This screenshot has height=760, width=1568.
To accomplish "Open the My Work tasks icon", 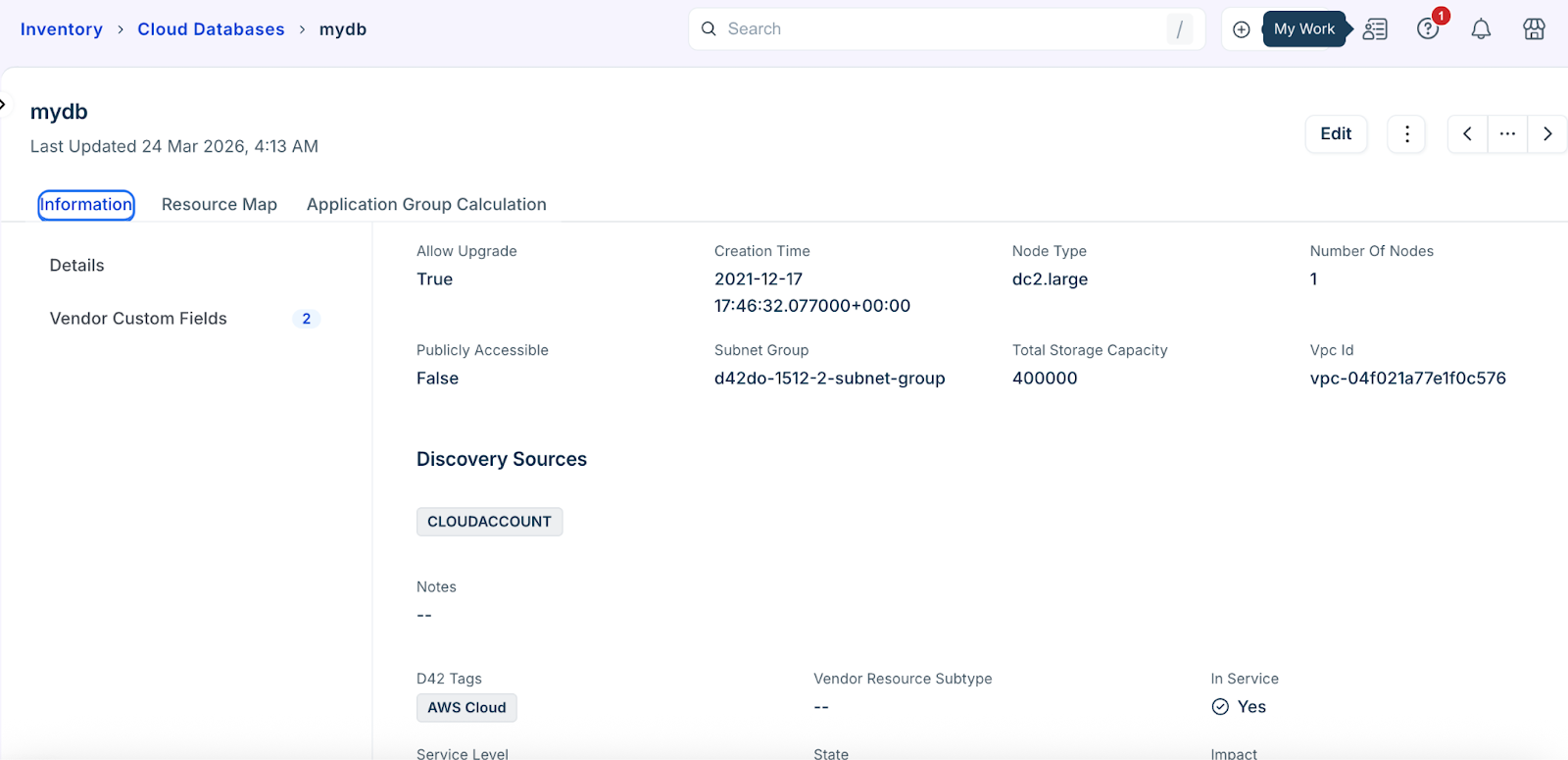I will point(1375,29).
